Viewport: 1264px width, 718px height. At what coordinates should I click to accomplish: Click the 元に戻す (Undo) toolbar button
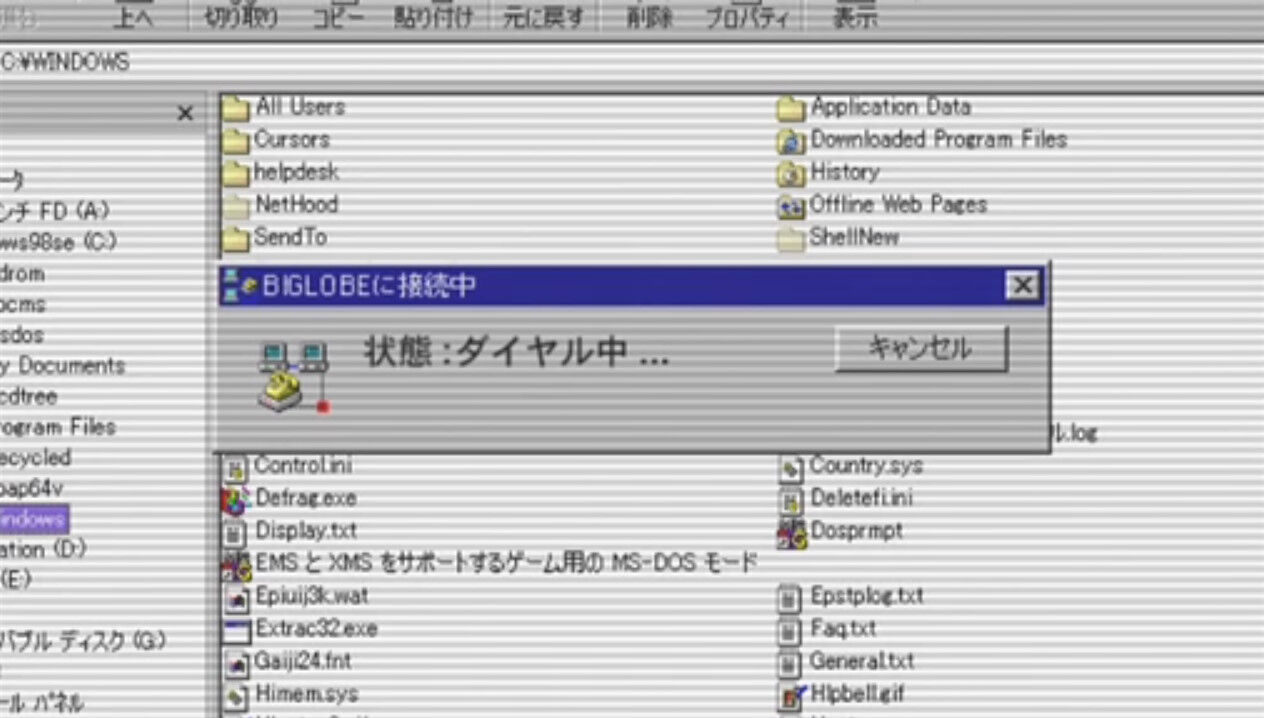(542, 16)
